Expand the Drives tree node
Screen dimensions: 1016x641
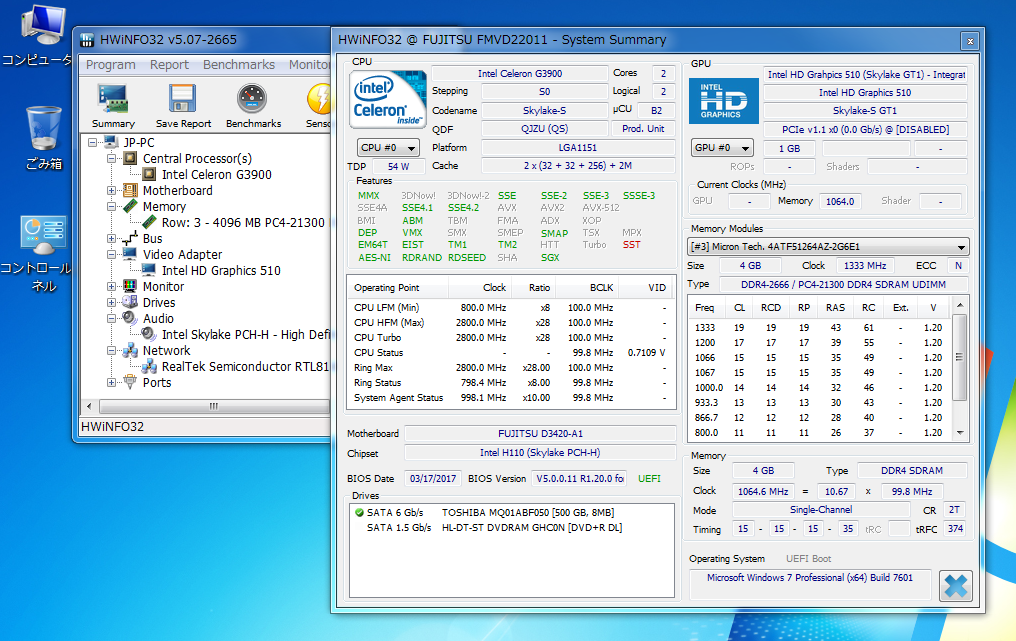[x=112, y=303]
